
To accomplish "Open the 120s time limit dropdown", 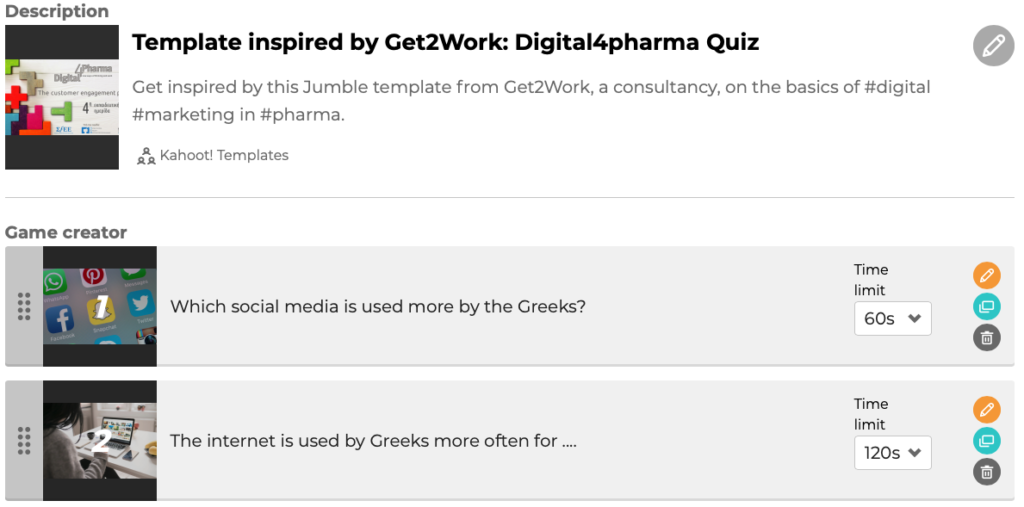I will [x=892, y=453].
